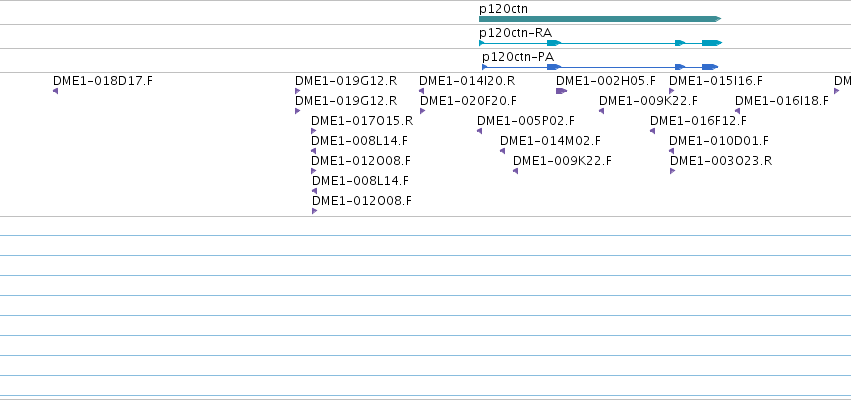Select the arrow glyph under DME1-005P02.F
The width and height of the screenshot is (851, 400).
tap(479, 131)
